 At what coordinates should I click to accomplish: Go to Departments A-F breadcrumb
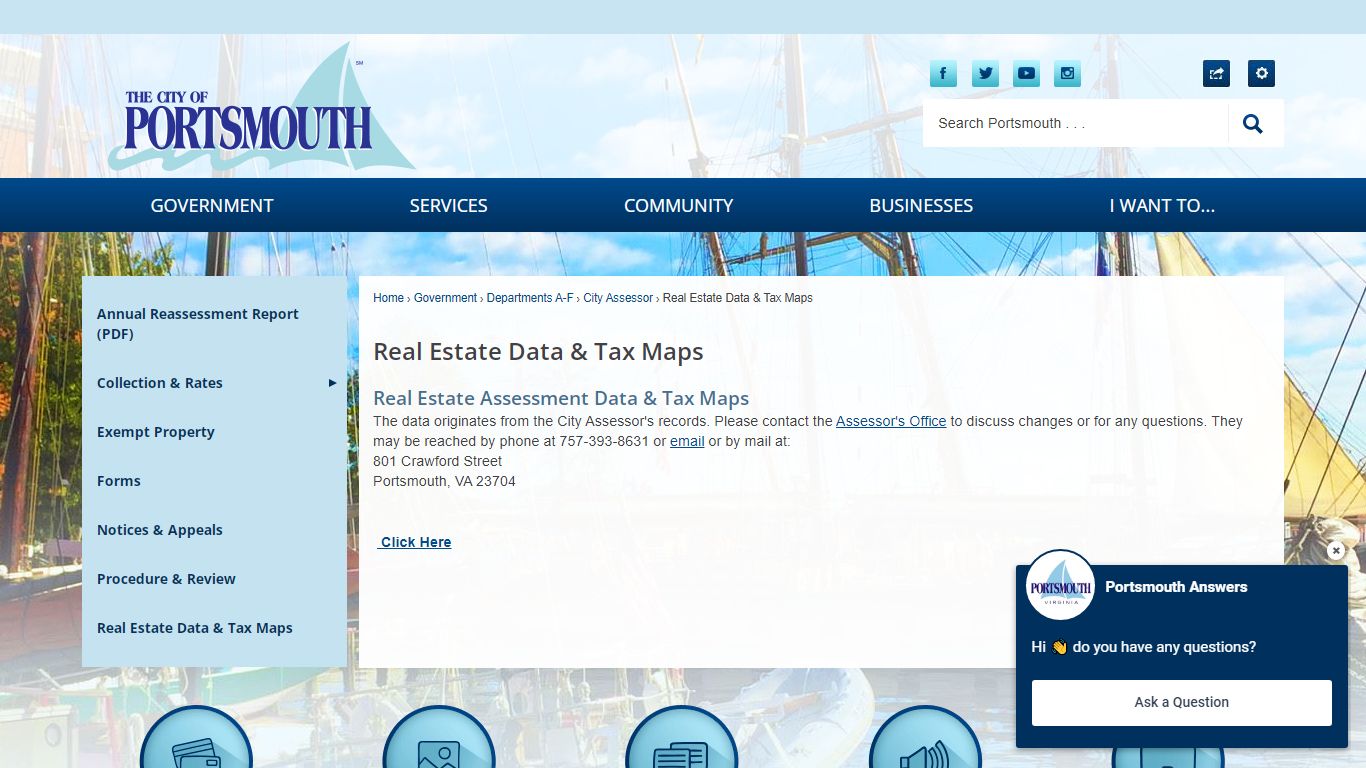coord(530,298)
